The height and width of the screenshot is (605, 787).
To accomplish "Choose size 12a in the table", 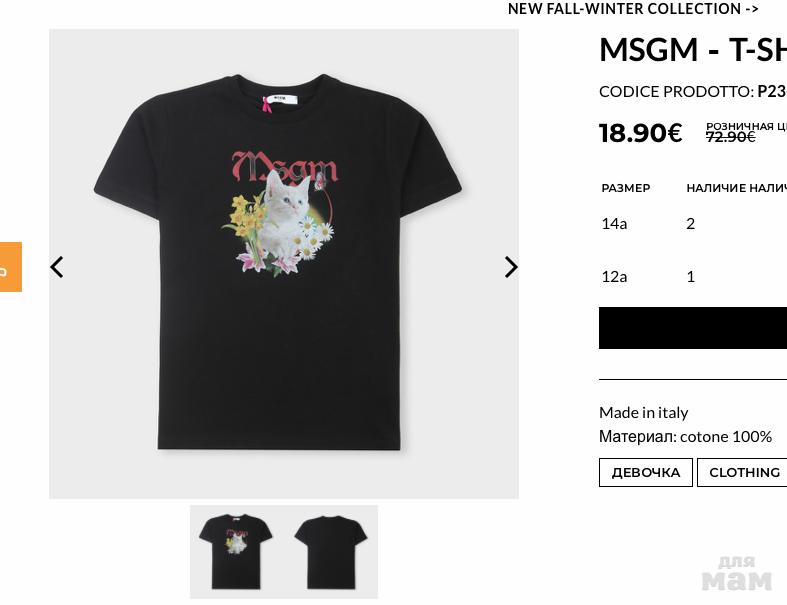I will (x=614, y=276).
